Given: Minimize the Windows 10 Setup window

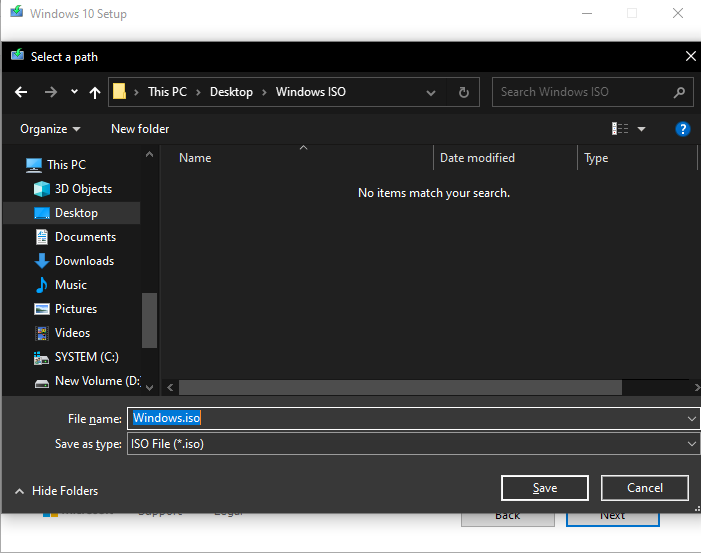Looking at the screenshot, I should pyautogui.click(x=587, y=13).
